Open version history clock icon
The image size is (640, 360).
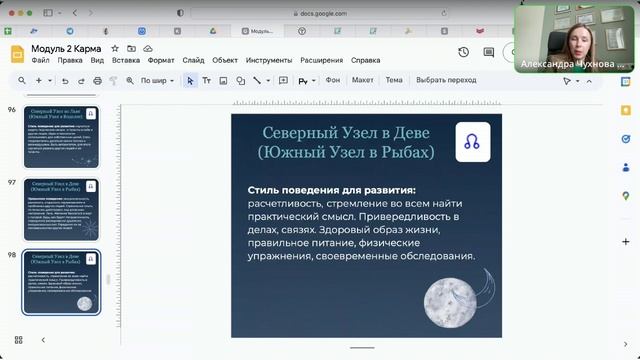(x=463, y=52)
